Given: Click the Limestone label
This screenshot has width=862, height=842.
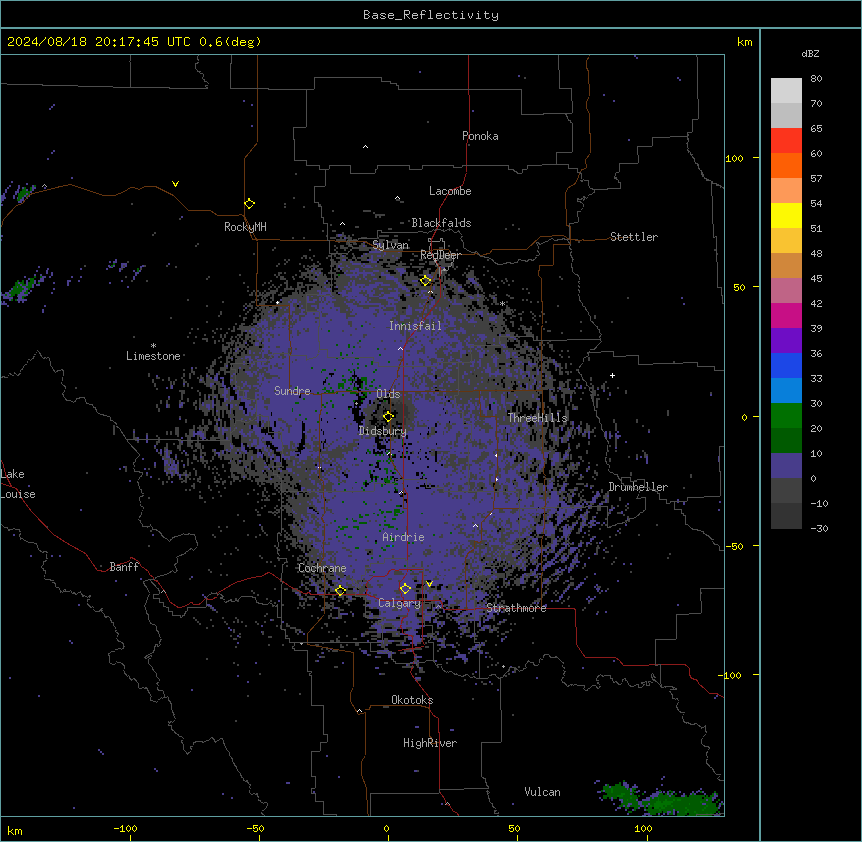Looking at the screenshot, I should 153,356.
